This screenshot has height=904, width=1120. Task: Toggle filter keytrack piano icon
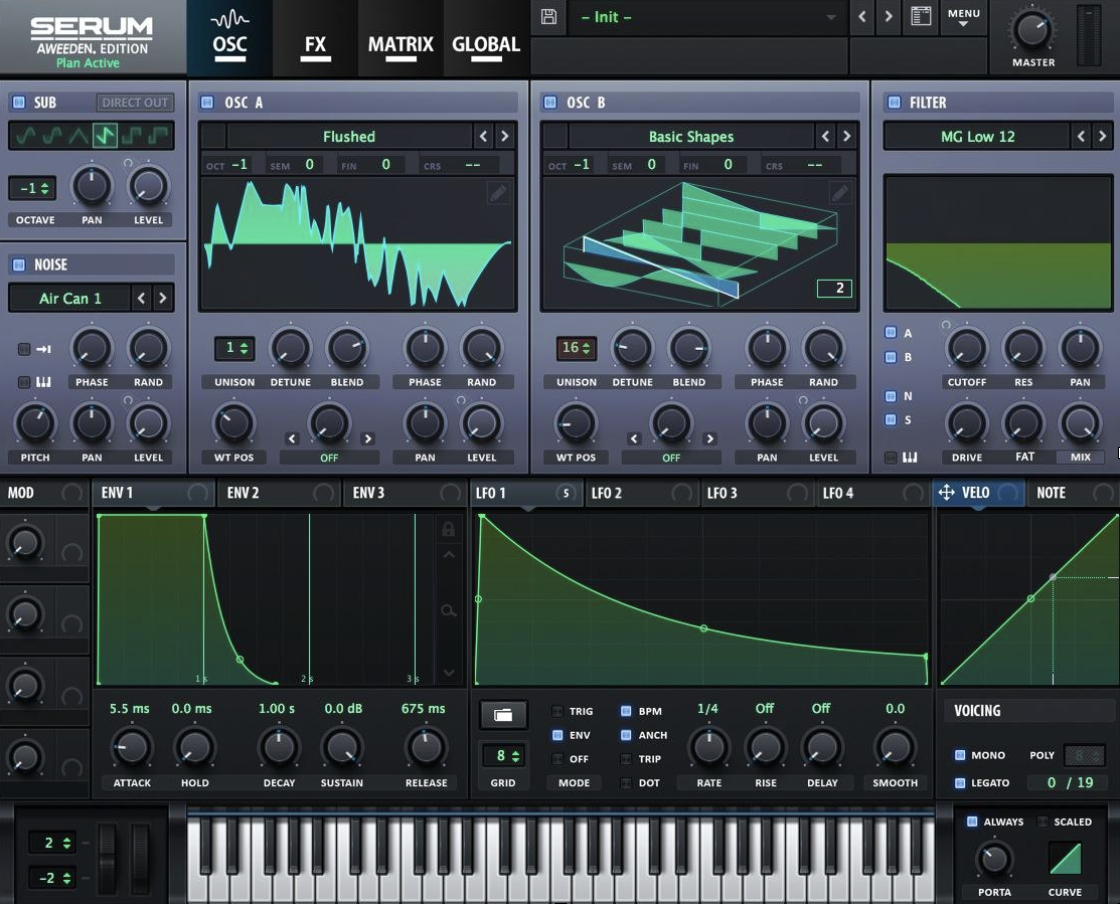[x=909, y=457]
